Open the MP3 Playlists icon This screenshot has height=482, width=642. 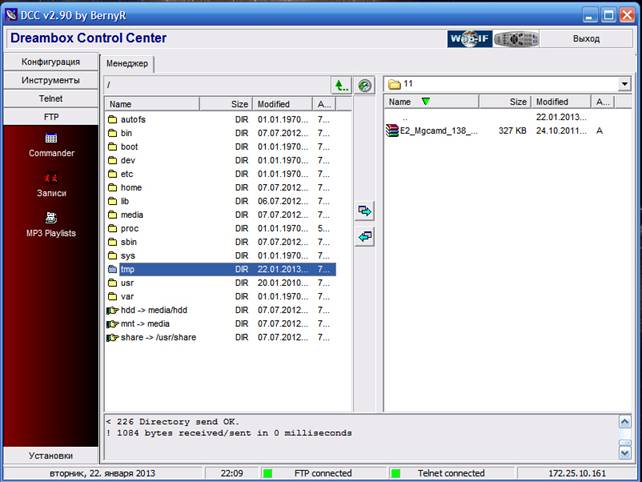(51, 225)
